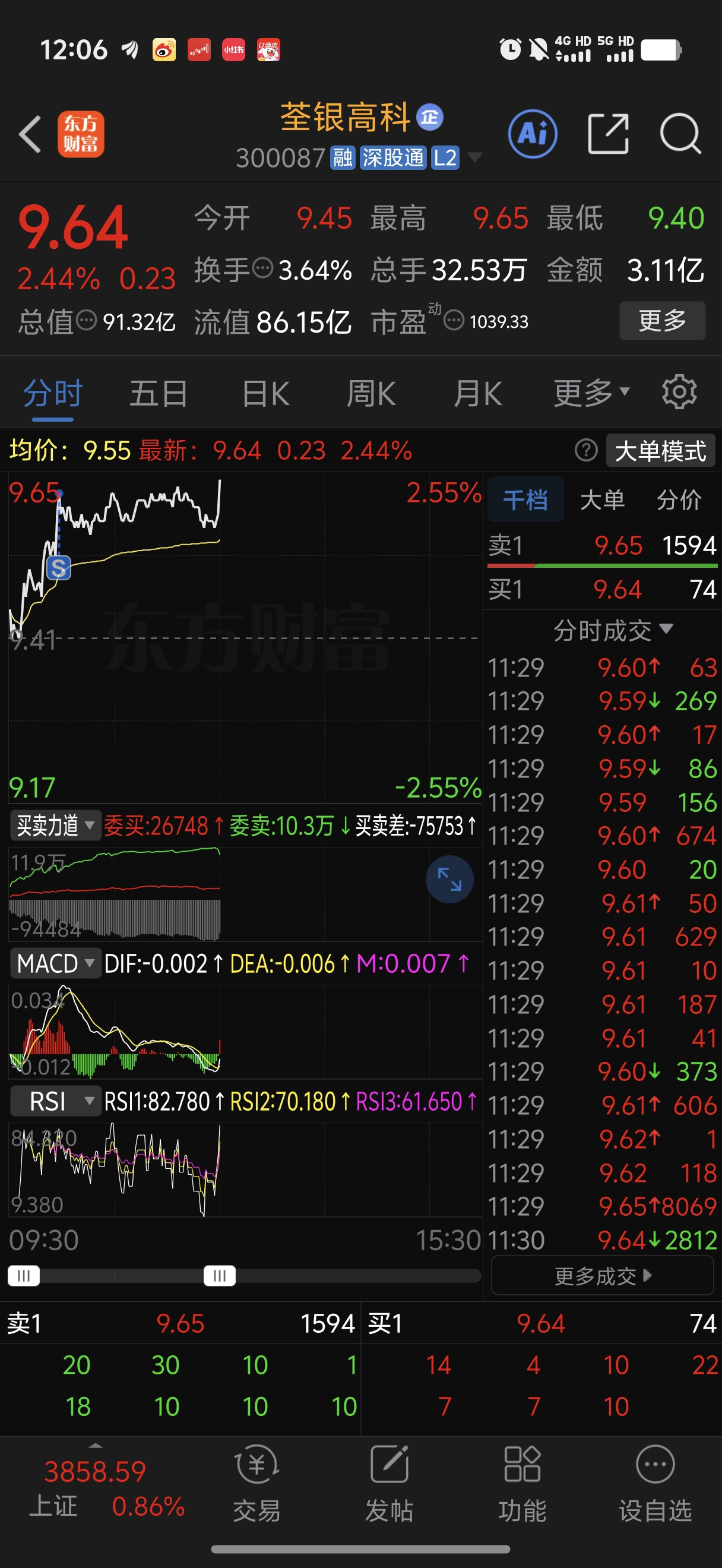Tap bottom 卖1 9.65 1594 row
This screenshot has height=1568, width=722.
click(180, 1323)
